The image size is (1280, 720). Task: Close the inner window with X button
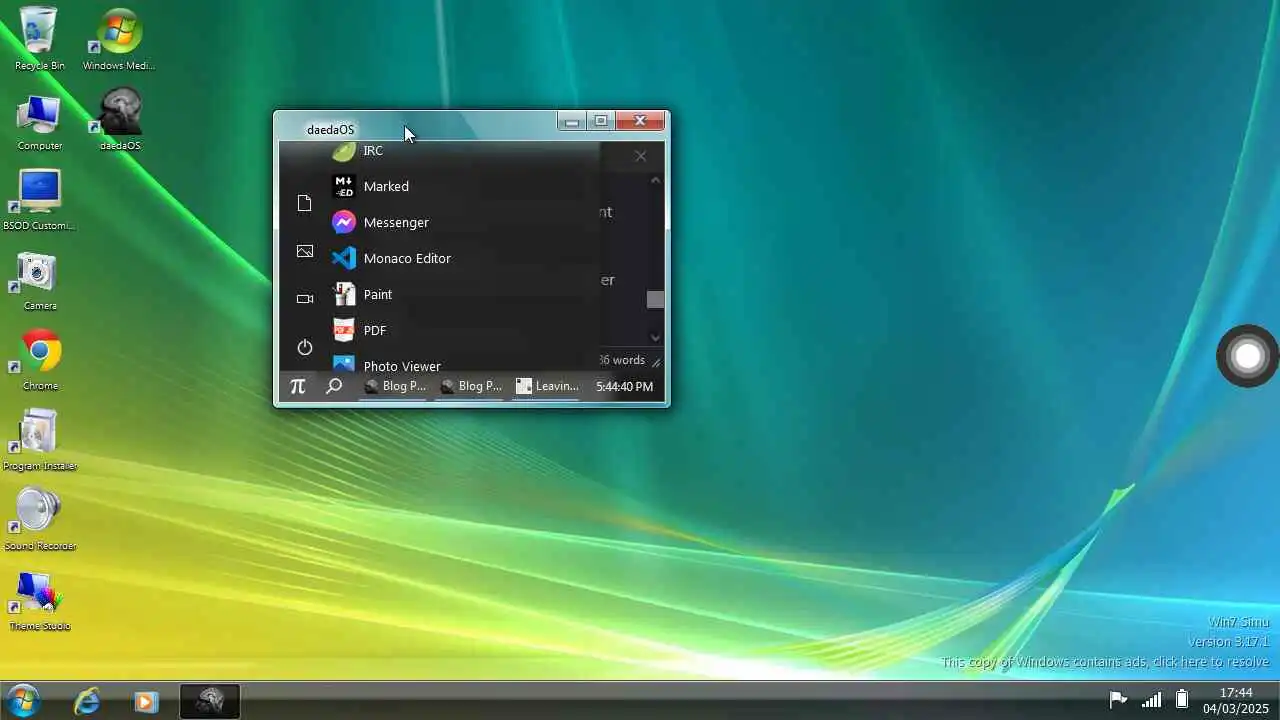pyautogui.click(x=640, y=156)
